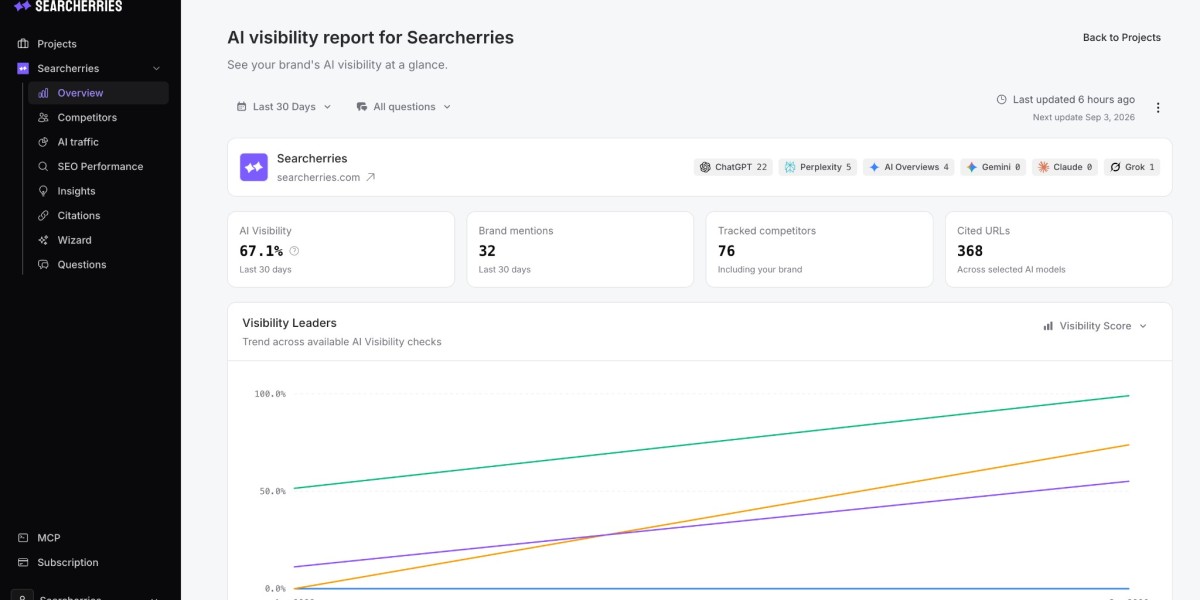Viewport: 1200px width, 600px height.
Task: Click the bar chart icon beside Visibility Score
Action: (x=1048, y=326)
